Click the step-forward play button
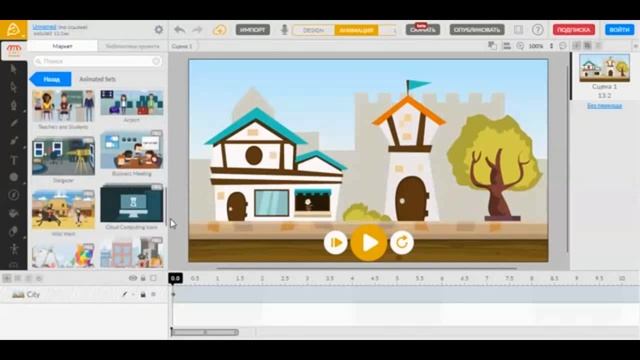Image resolution: width=640 pixels, height=360 pixels. tap(336, 242)
